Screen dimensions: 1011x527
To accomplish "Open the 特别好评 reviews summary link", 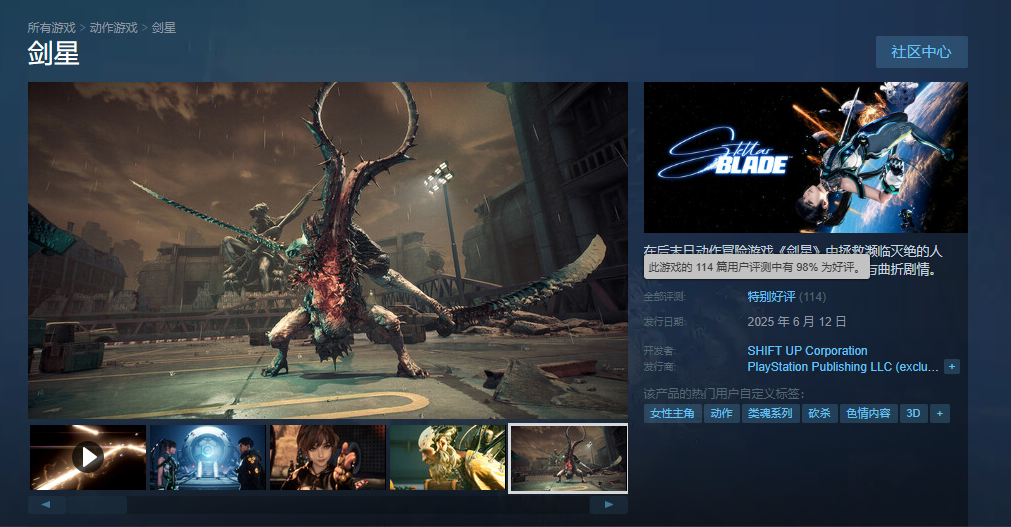I will [771, 297].
